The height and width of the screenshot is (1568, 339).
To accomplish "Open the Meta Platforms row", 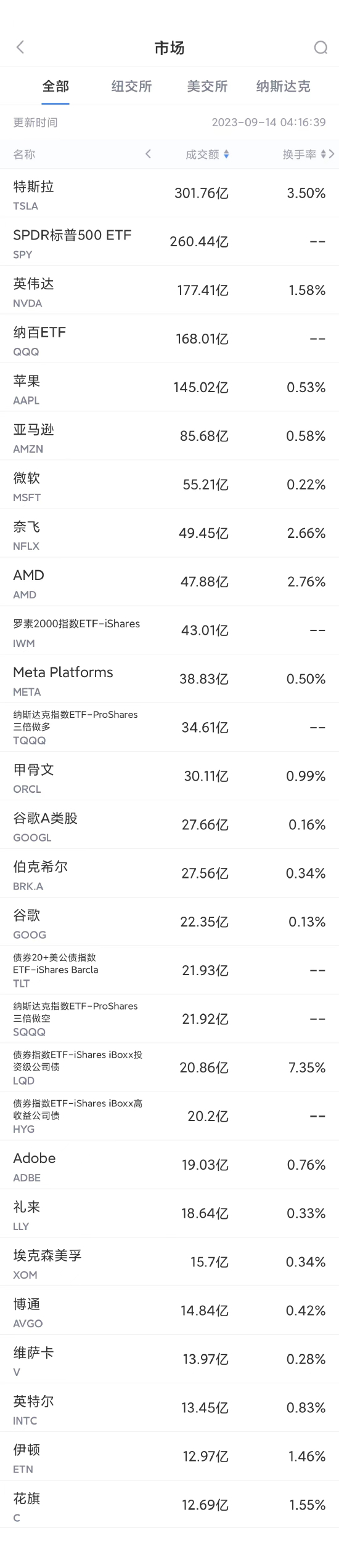I will coord(169,679).
